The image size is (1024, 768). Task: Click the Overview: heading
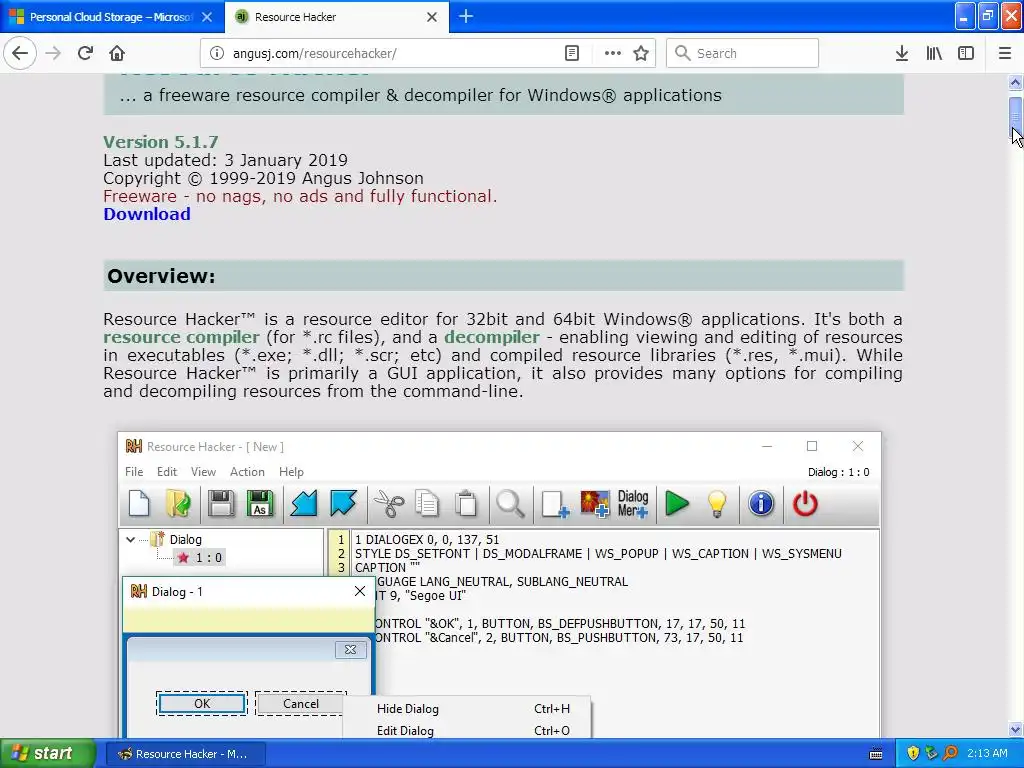(x=161, y=276)
